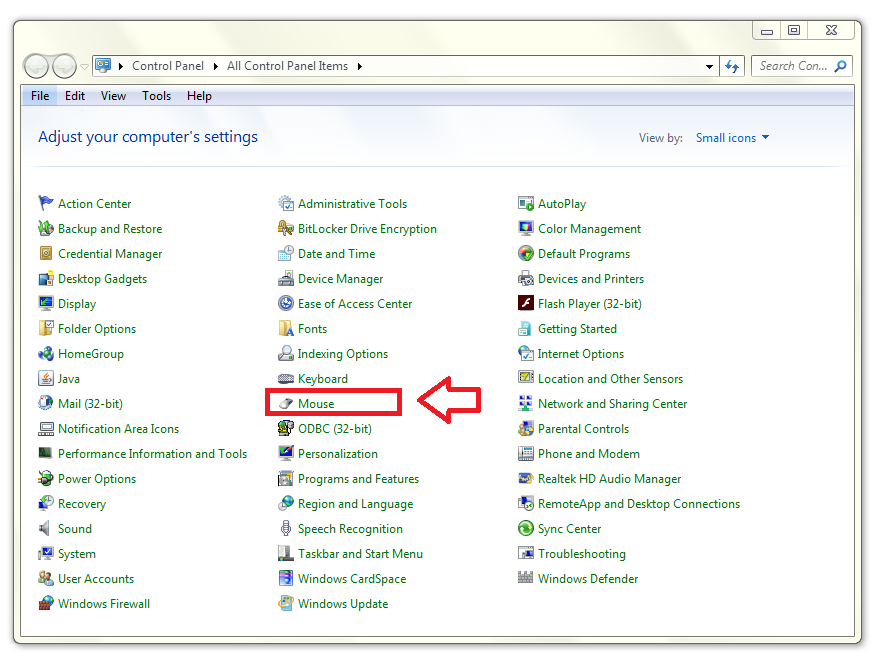Open the System link
Image resolution: width=874 pixels, height=657 pixels.
[x=77, y=553]
